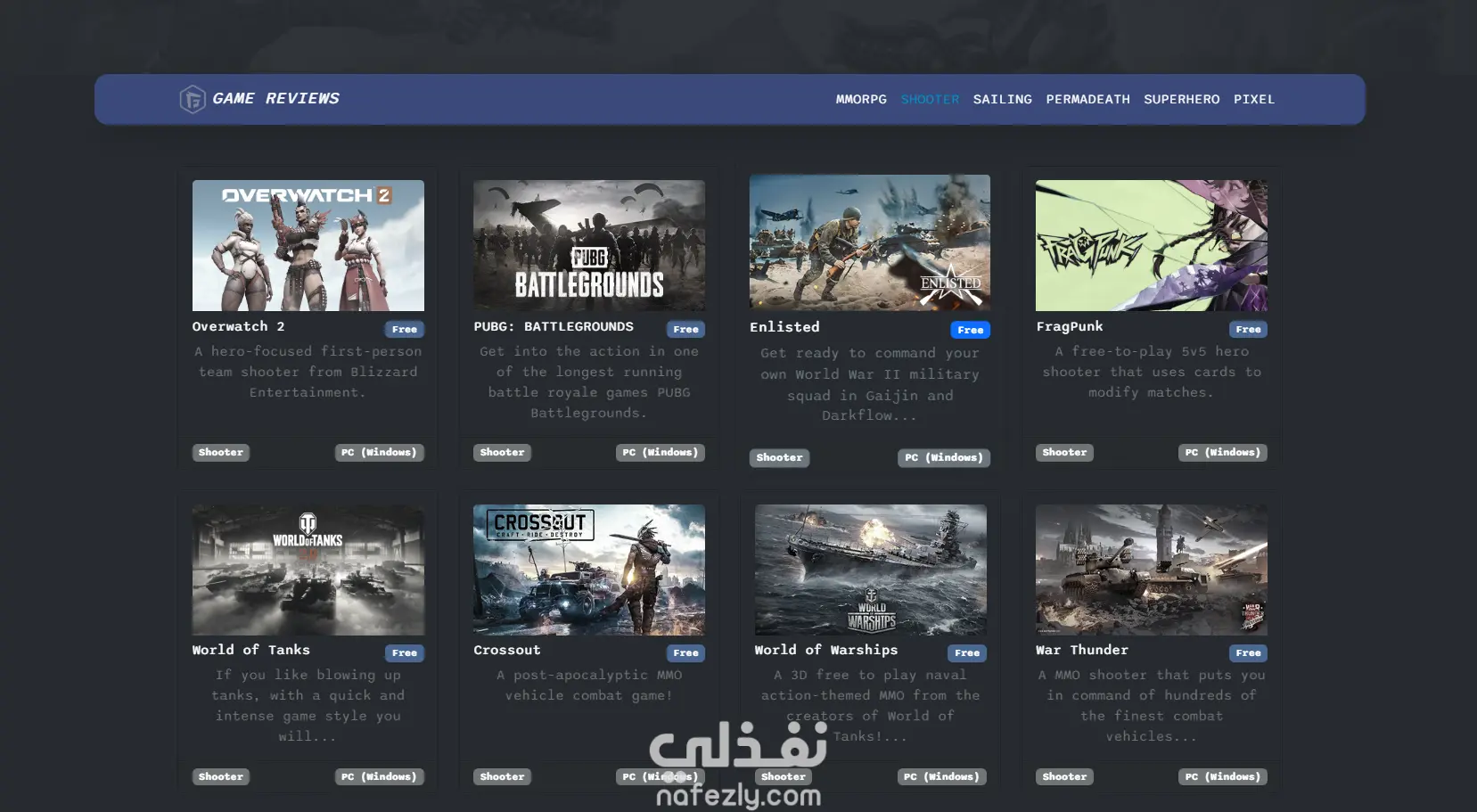This screenshot has width=1477, height=812.
Task: Click the Shooter tag on FragPunk card
Action: click(1065, 452)
